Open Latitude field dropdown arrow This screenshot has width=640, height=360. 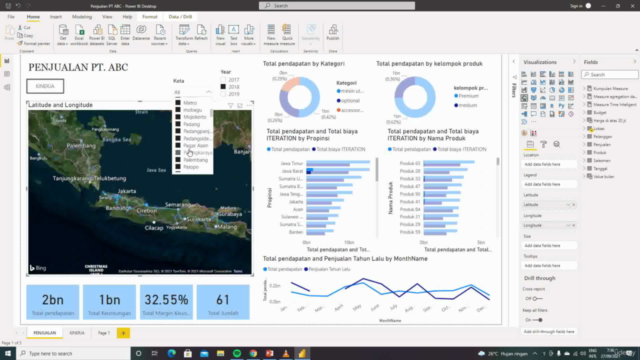pos(568,204)
